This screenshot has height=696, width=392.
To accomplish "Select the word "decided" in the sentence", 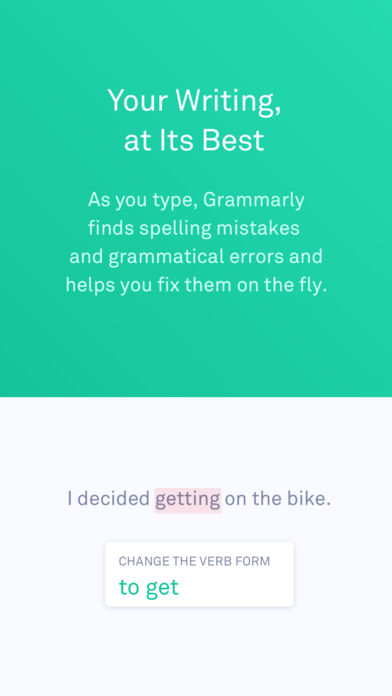I will point(113,498).
